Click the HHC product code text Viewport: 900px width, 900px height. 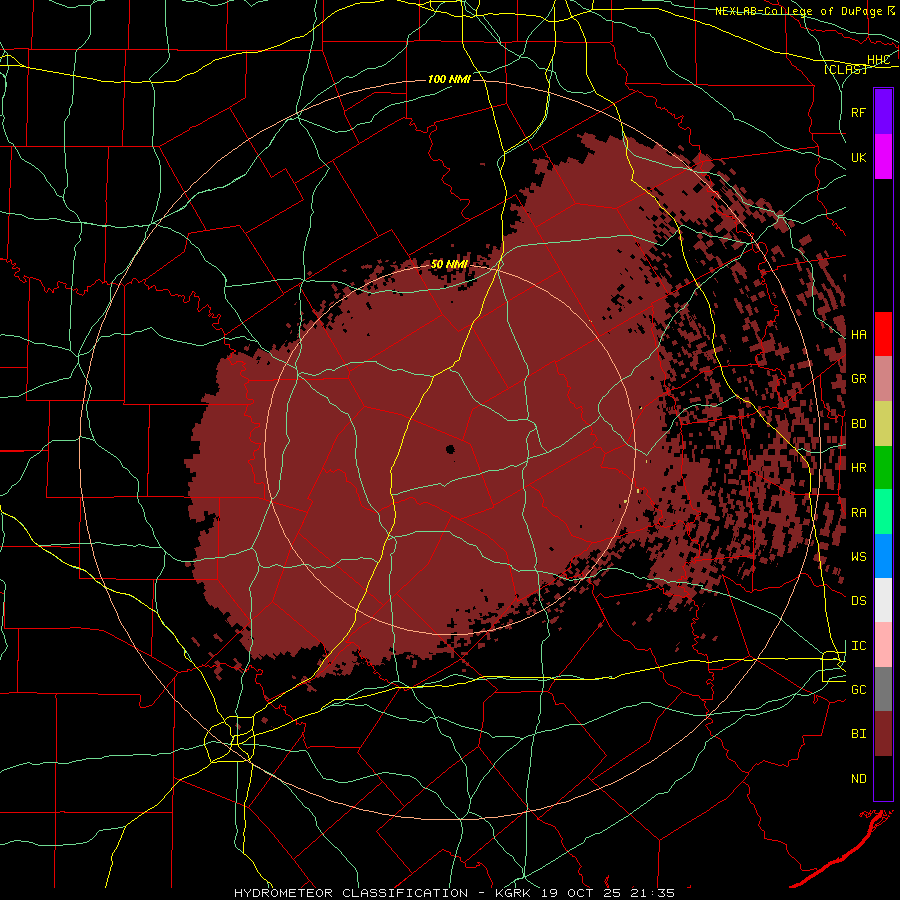879,60
